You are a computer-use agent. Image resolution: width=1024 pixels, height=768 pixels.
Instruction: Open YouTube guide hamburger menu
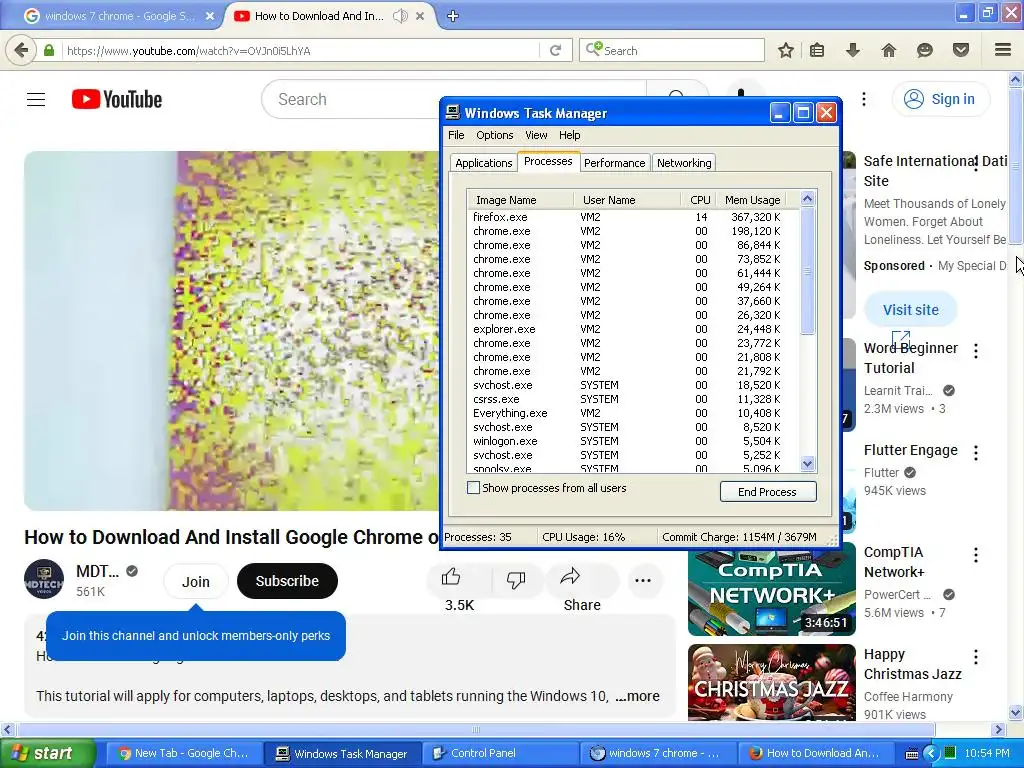[x=36, y=99]
